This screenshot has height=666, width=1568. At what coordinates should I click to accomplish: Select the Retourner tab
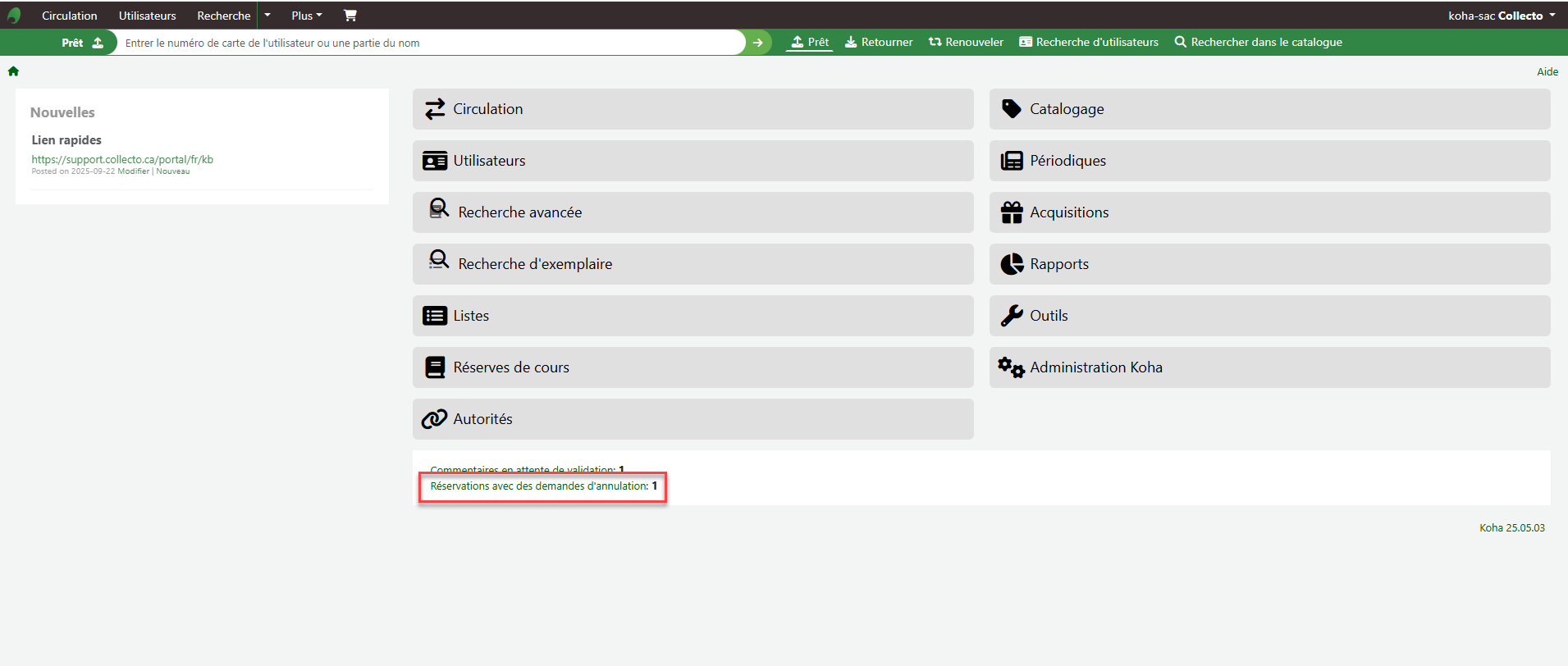point(879,42)
